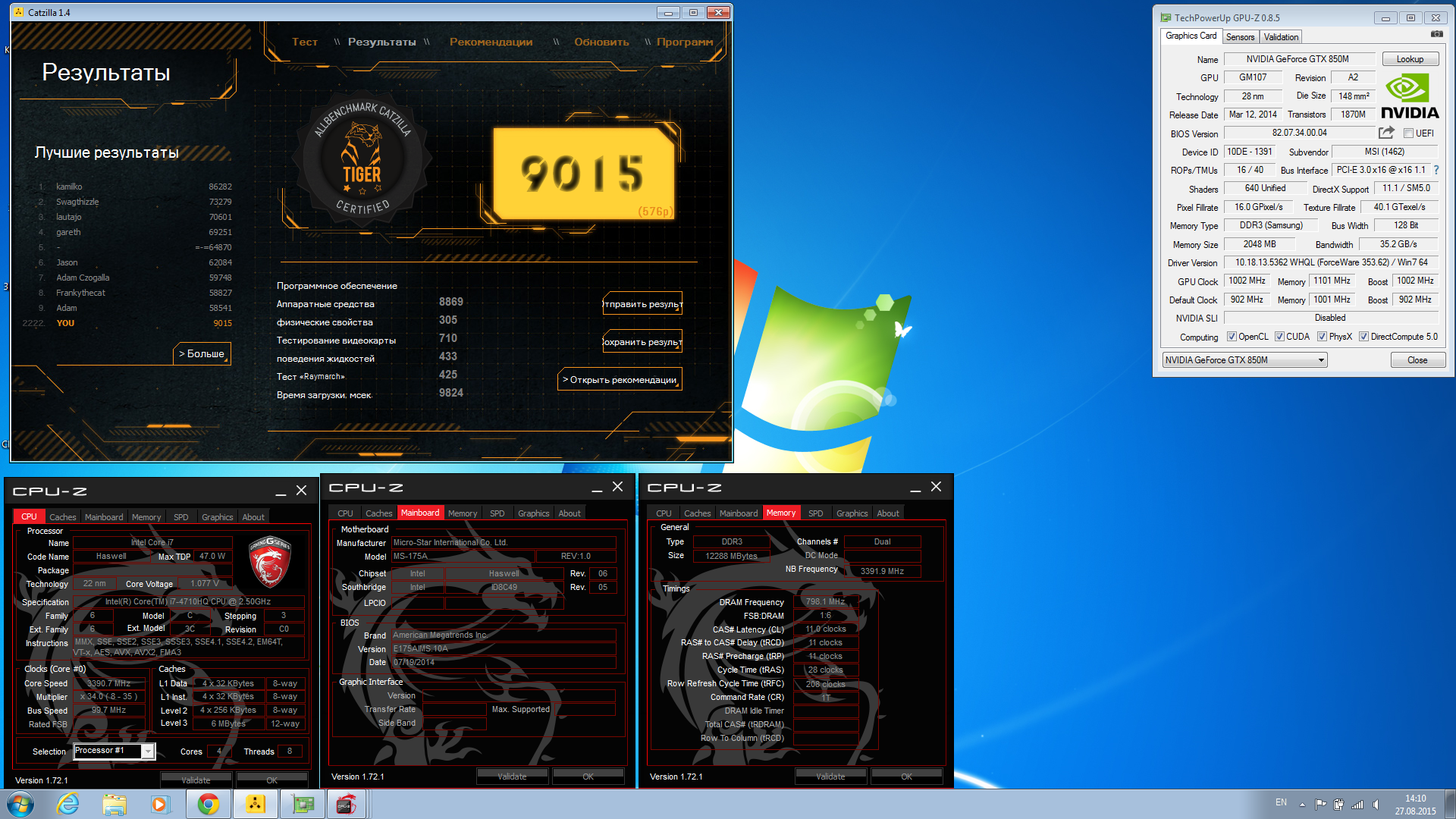This screenshot has width=1456, height=819.
Task: Click the Отправить результат button
Action: pyautogui.click(x=642, y=304)
